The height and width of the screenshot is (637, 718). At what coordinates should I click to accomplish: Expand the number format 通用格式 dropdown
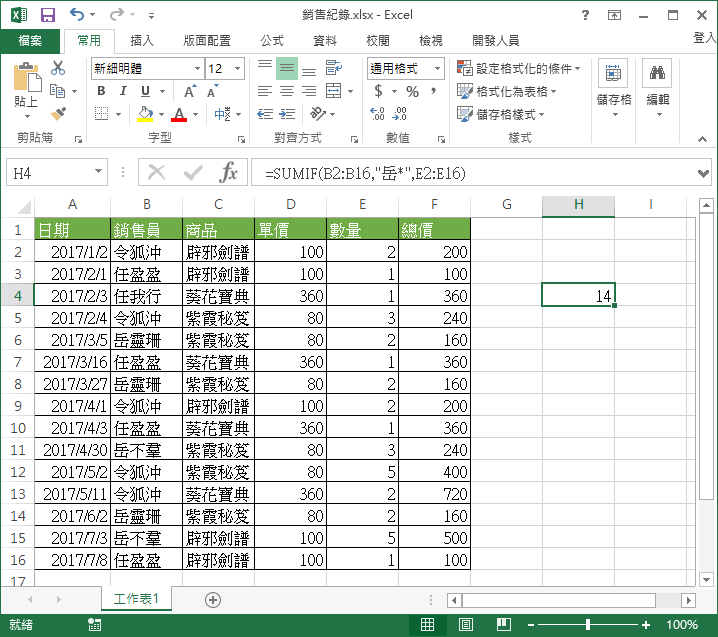438,69
